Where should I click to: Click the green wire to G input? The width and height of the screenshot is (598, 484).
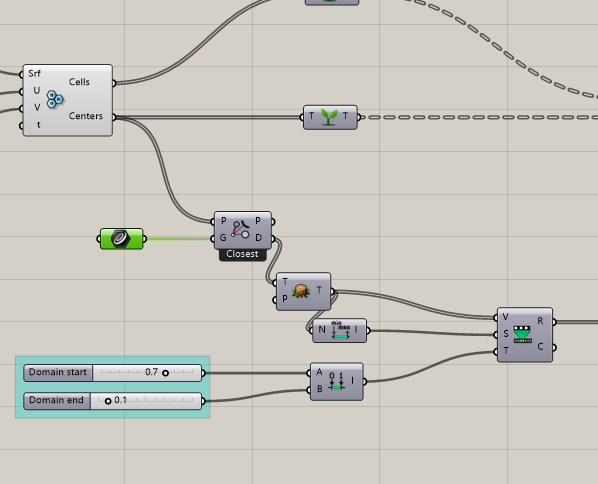[177, 239]
